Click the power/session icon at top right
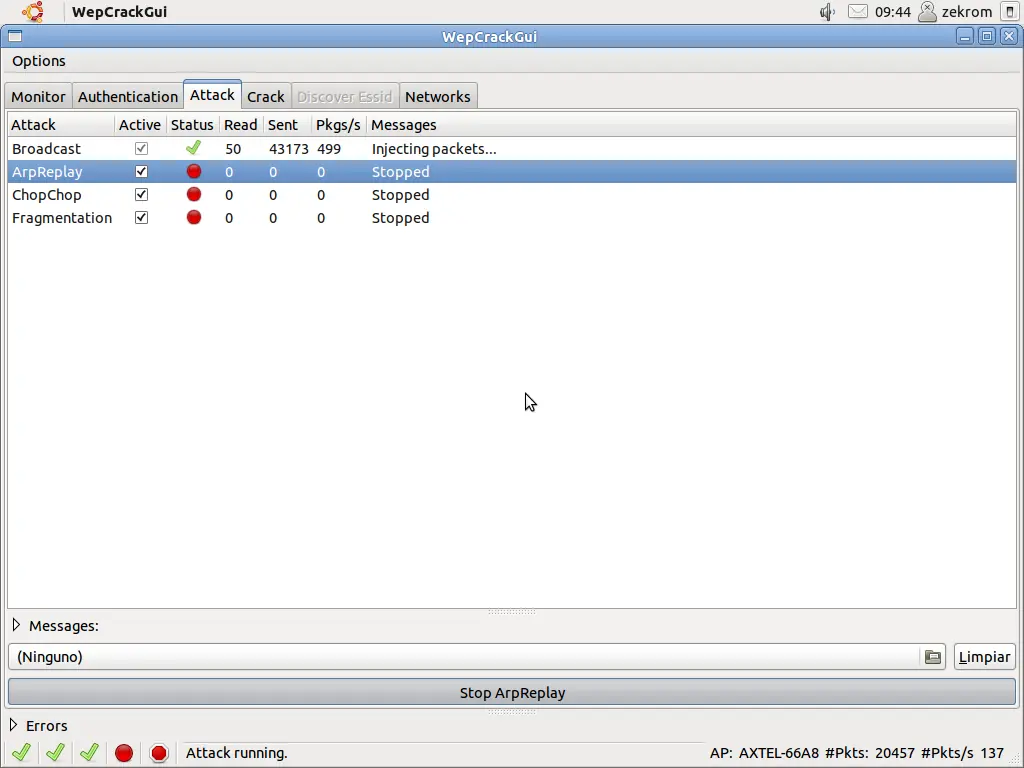 coord(1010,12)
